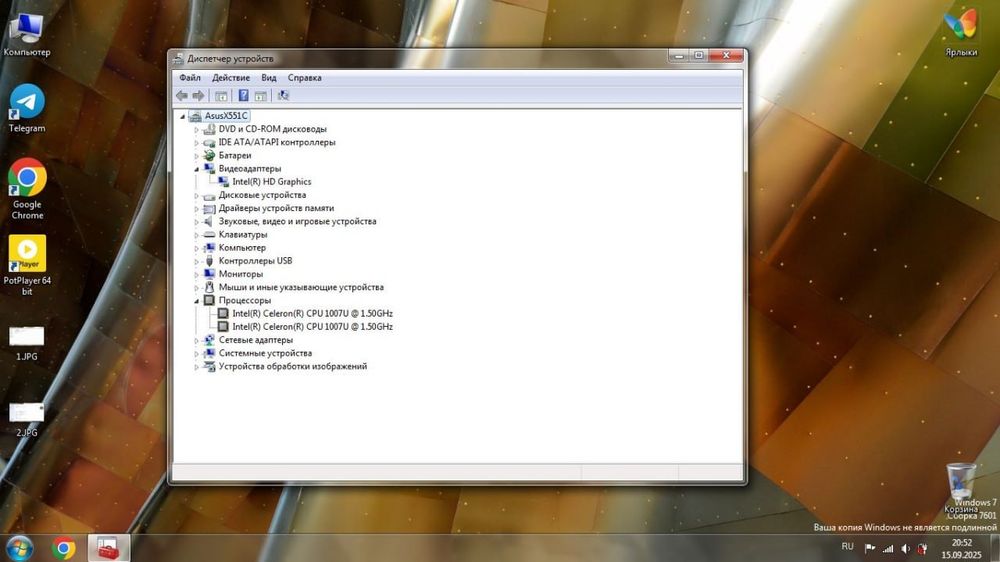
Task: Expand DVD и CD-ROM дисководы category
Action: tap(196, 129)
